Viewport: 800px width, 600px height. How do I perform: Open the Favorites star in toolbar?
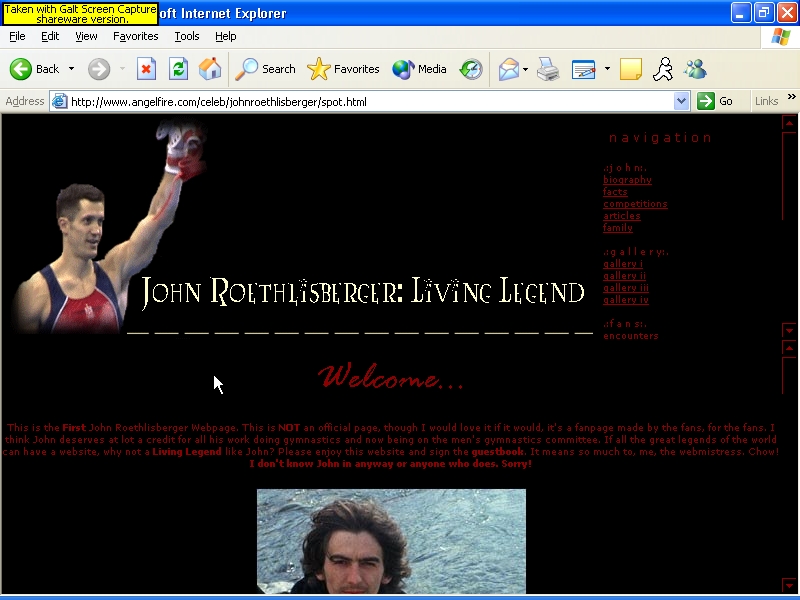coord(344,69)
